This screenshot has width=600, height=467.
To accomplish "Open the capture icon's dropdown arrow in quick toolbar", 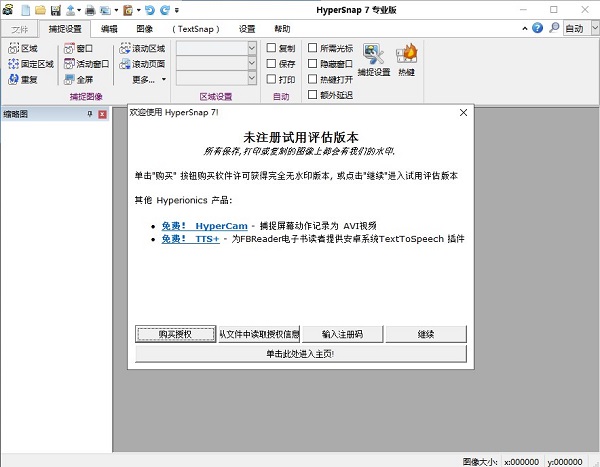I will (116, 10).
